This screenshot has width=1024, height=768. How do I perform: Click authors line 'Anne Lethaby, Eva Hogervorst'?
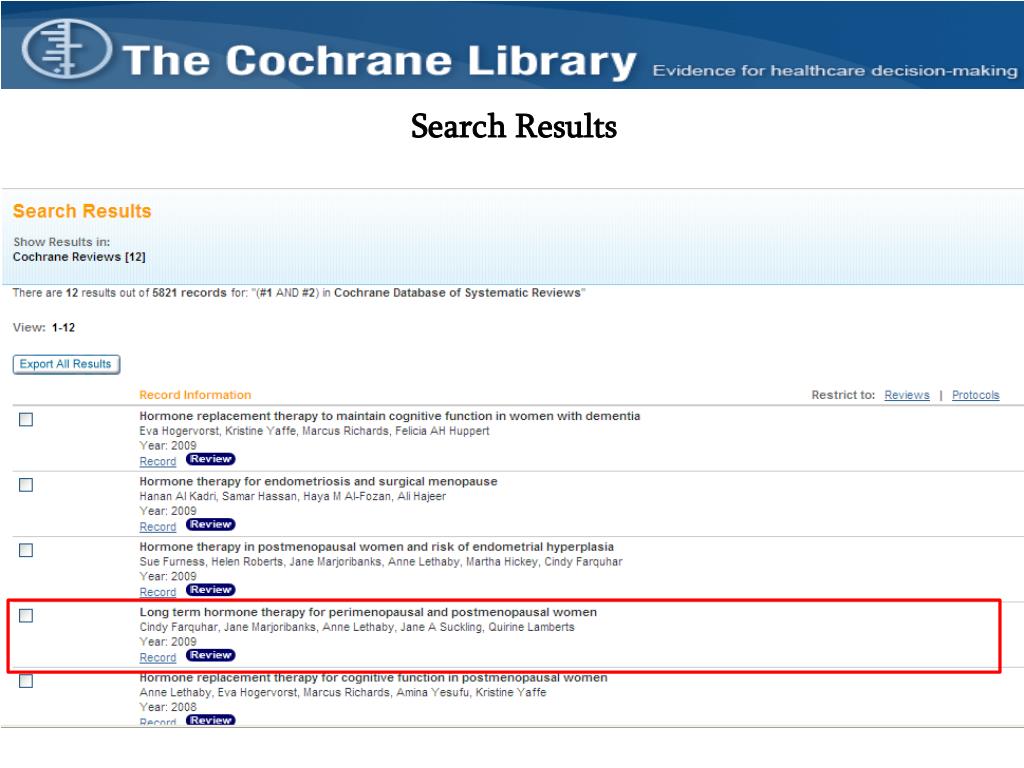coord(342,692)
